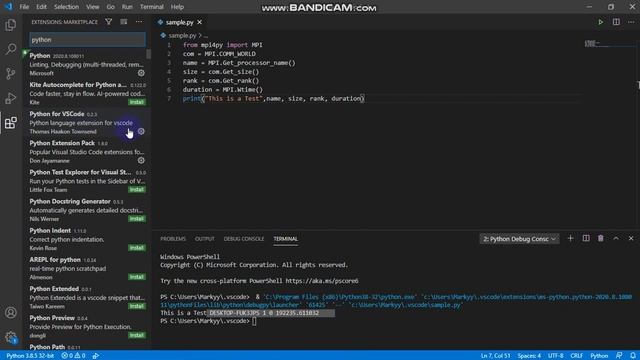Viewport: 640px width, 360px height.
Task: Open the Run and Debug view
Action: pyautogui.click(x=11, y=98)
